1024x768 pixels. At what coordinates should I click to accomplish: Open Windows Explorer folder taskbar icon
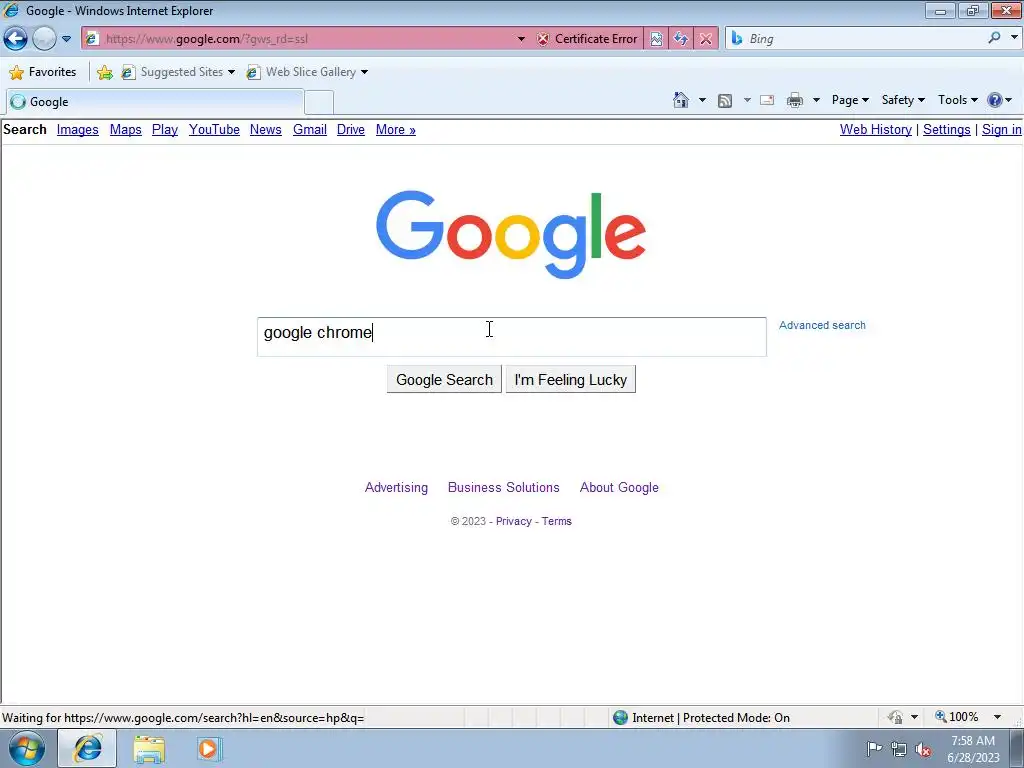point(149,748)
